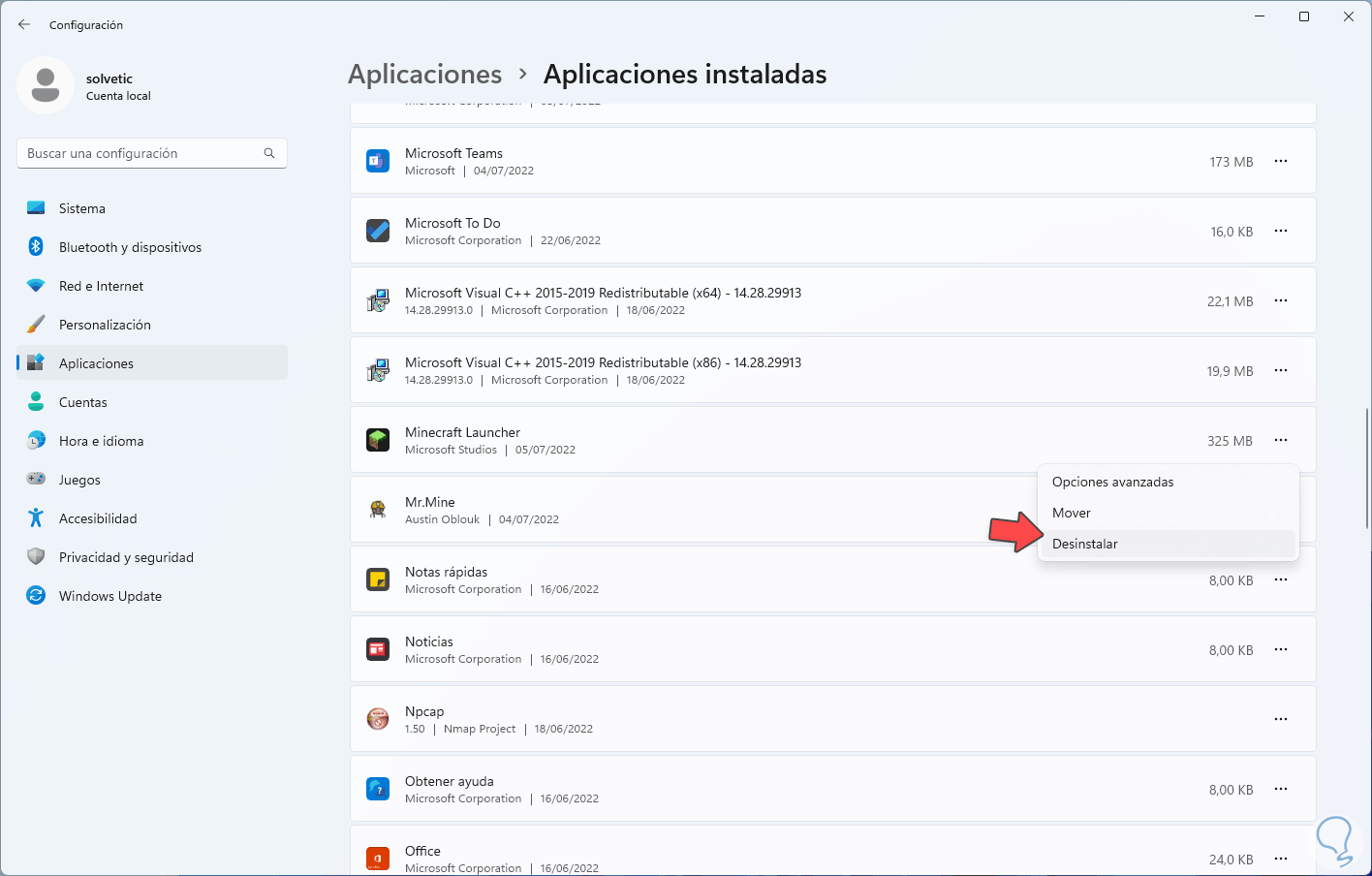Click the Mr.Mine app name
The height and width of the screenshot is (876, 1372).
(429, 502)
